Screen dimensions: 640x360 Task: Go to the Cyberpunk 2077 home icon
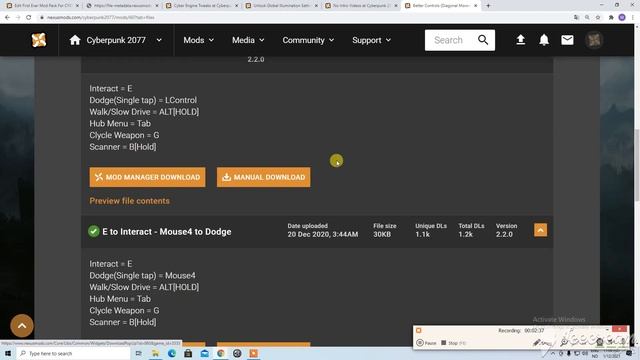point(75,40)
